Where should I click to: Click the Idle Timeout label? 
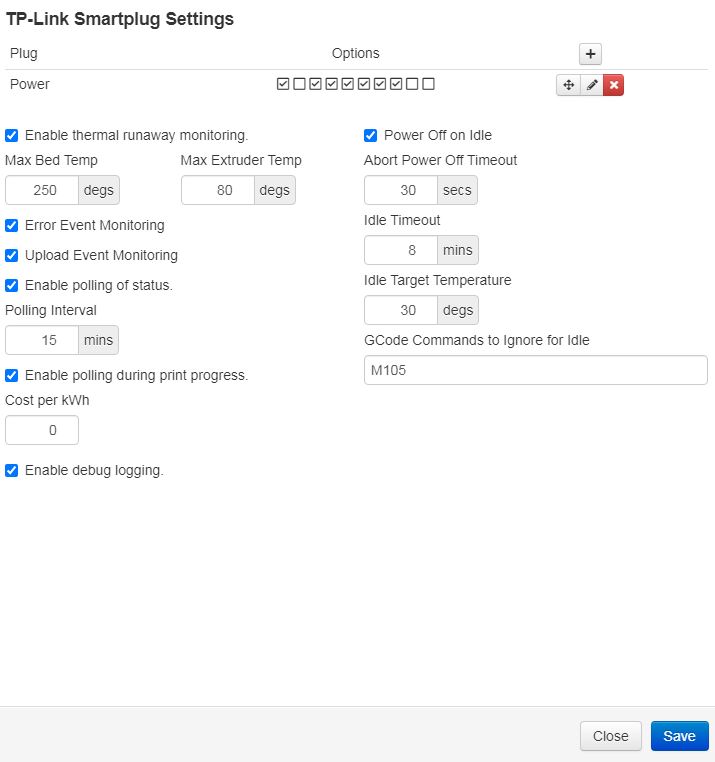(402, 220)
